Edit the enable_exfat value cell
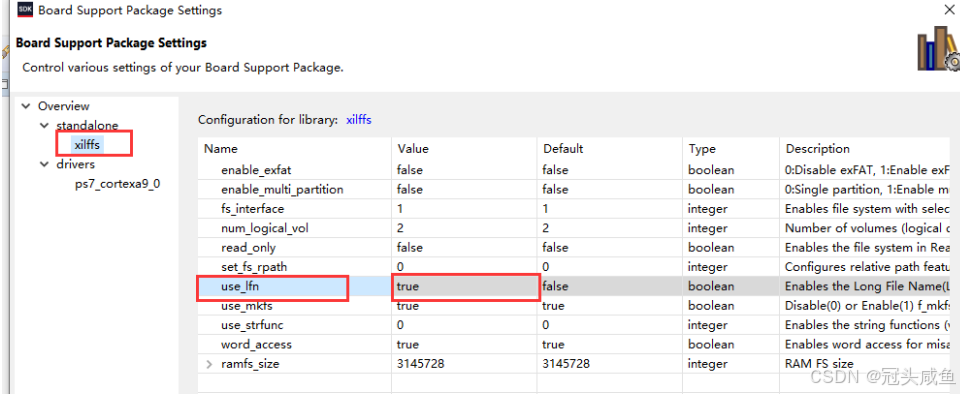Viewport: 960px width, 394px height. [x=465, y=169]
